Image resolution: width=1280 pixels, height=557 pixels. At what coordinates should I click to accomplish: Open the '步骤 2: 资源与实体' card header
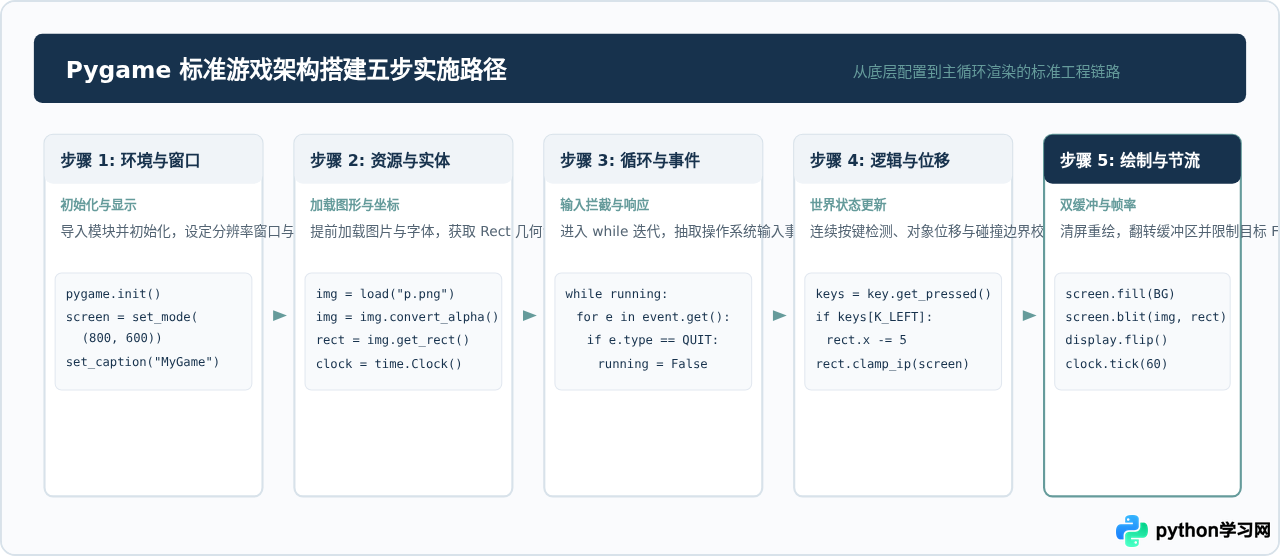[x=404, y=160]
